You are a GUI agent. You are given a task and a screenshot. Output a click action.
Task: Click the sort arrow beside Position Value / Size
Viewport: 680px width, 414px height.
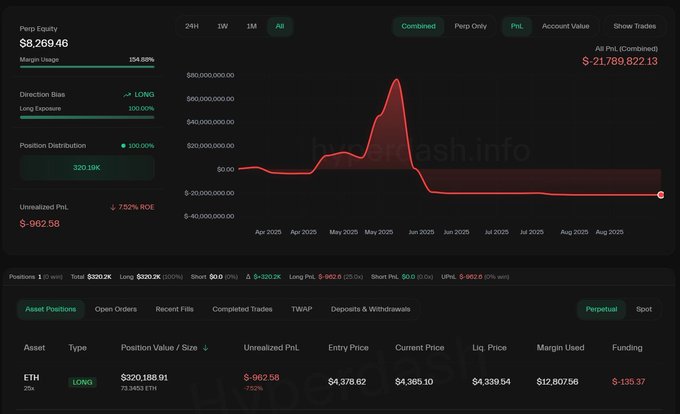pyautogui.click(x=206, y=348)
